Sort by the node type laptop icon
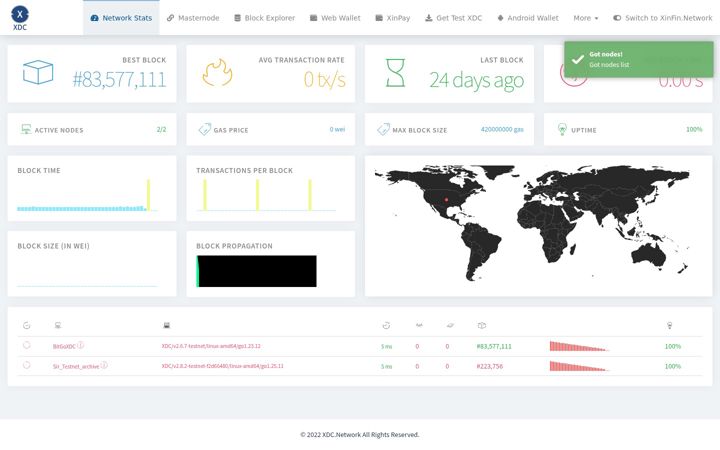 (167, 326)
